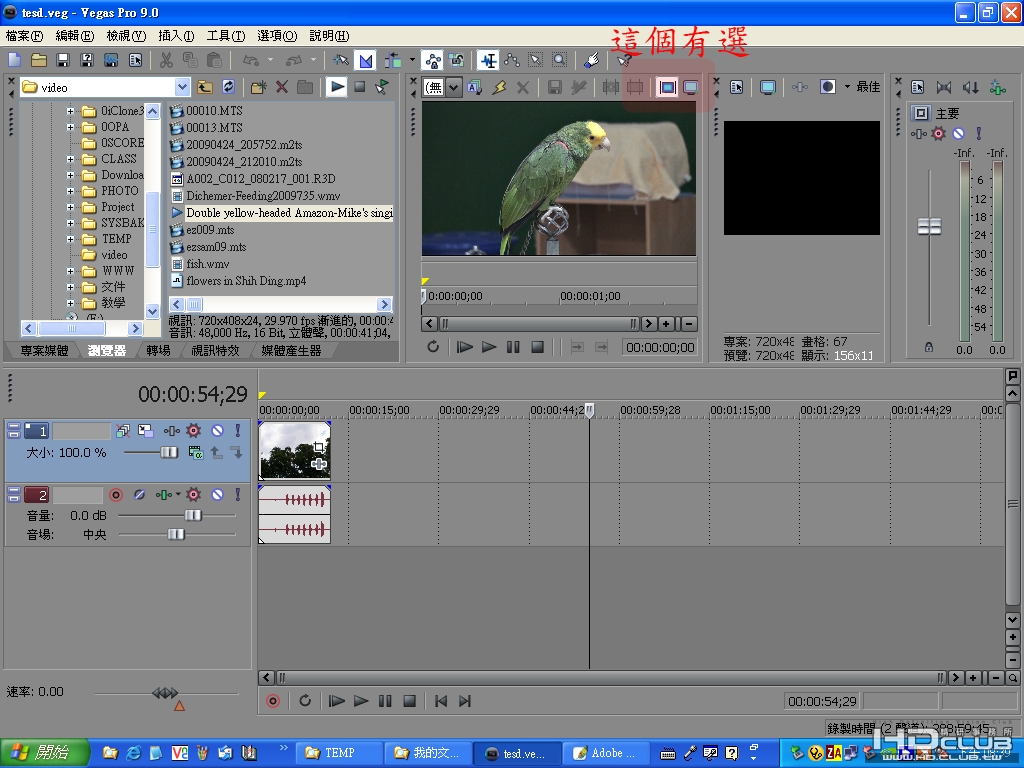
Task: Select the fish.wmv file in explorer
Action: coord(207,264)
